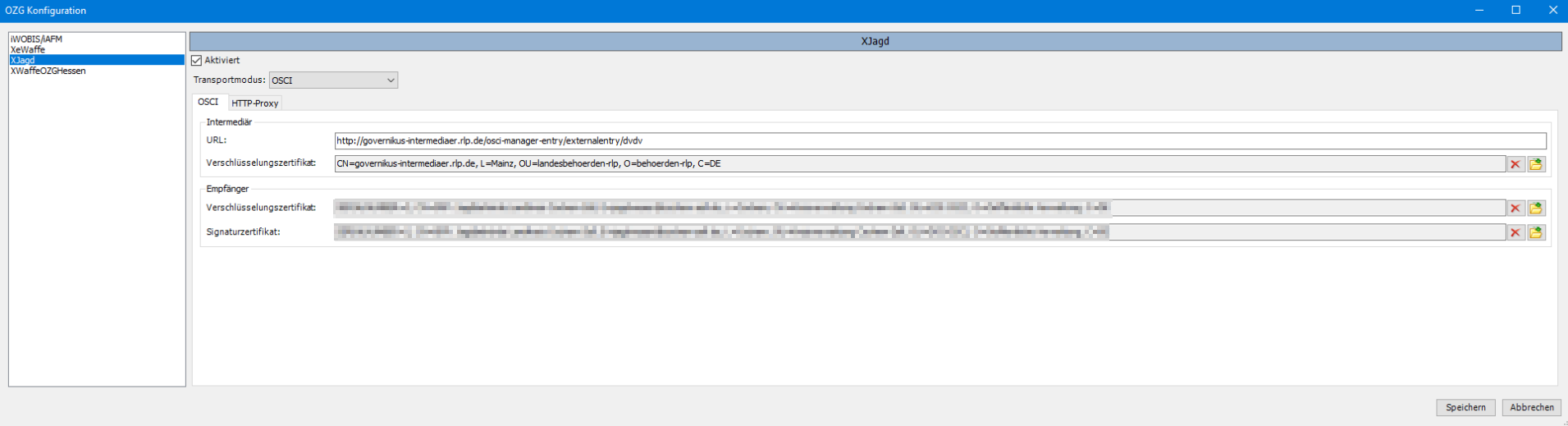Browse for Signaturzertifikat file
This screenshot has width=1568, height=426.
(1536, 233)
